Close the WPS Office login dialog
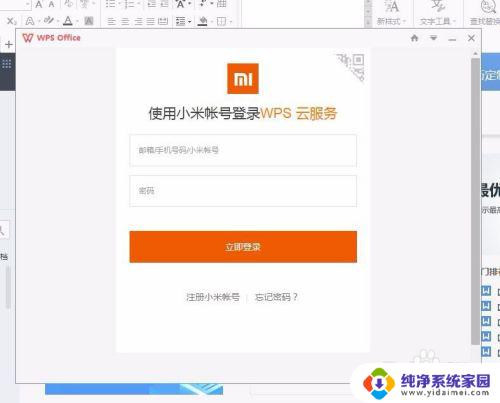This screenshot has width=500, height=403. tap(471, 38)
